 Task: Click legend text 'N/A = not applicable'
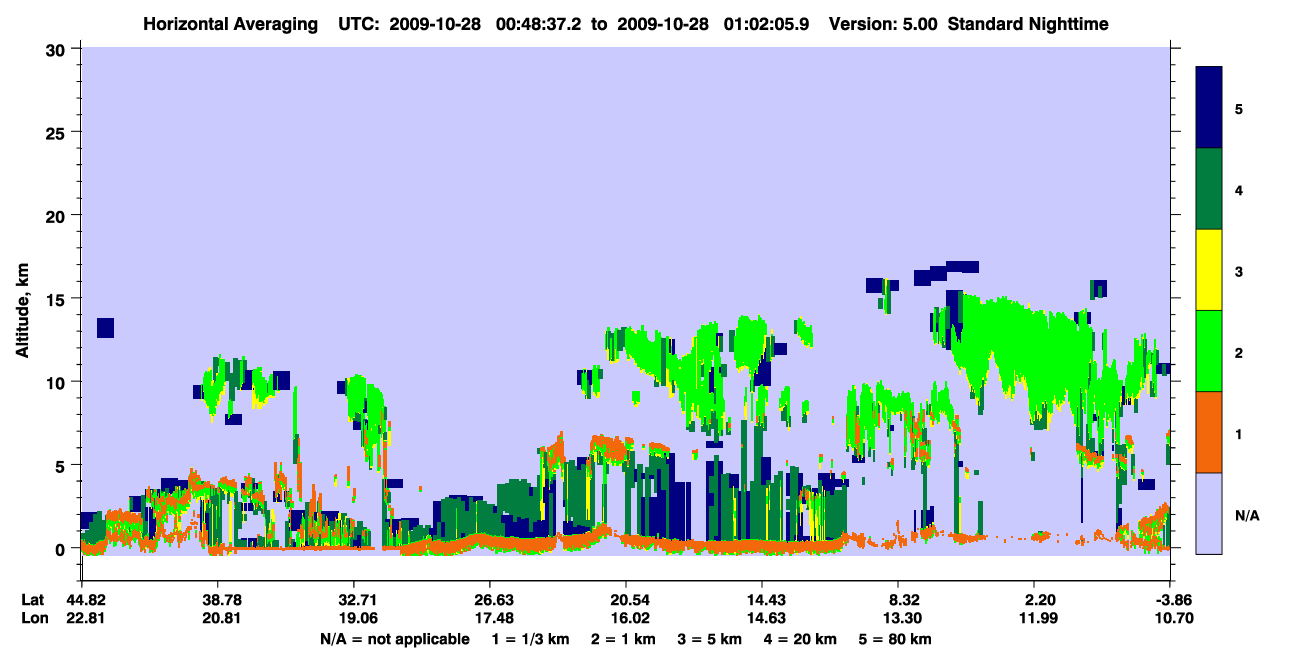tap(395, 639)
